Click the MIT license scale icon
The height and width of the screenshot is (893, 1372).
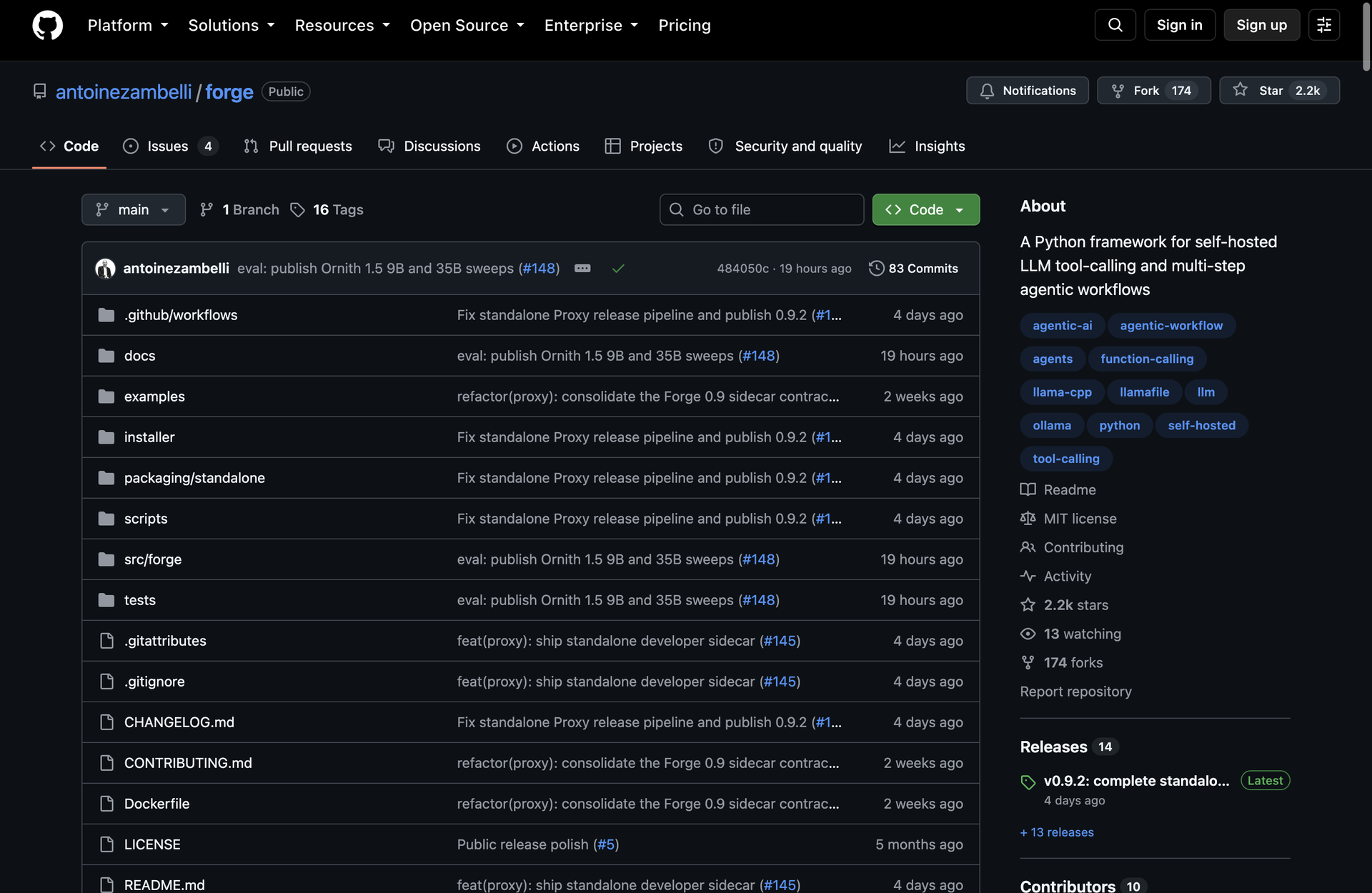click(x=1028, y=519)
